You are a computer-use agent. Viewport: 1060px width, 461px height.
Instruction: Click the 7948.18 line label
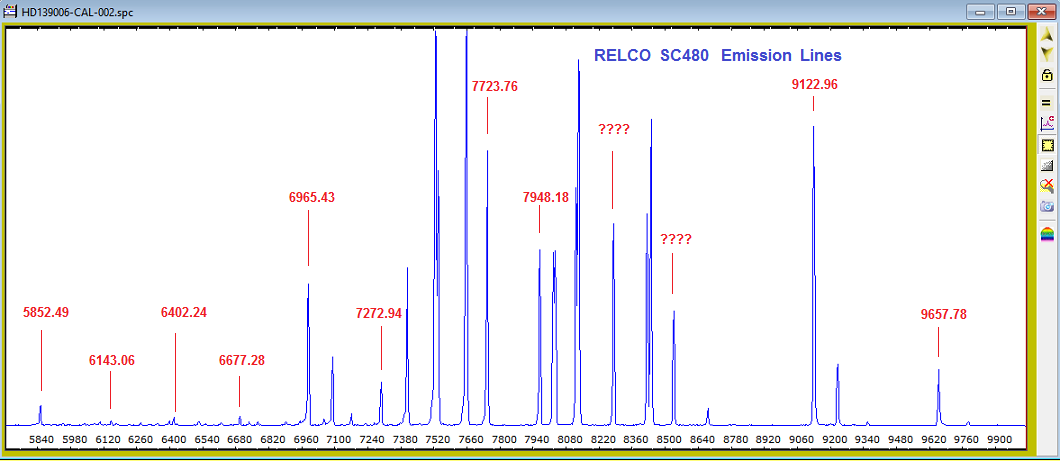(546, 197)
